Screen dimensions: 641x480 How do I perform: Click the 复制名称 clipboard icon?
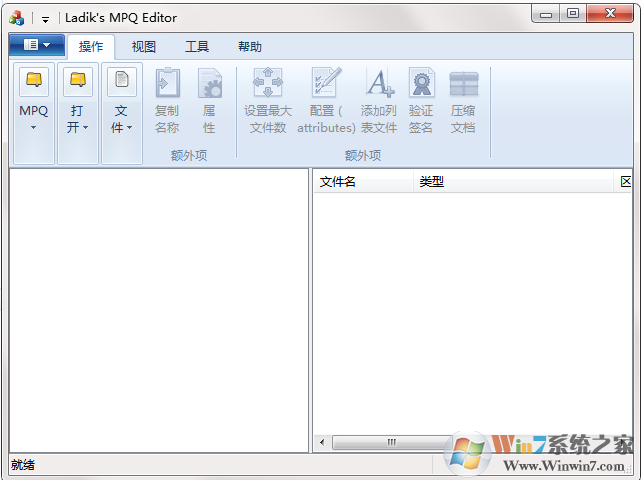[x=167, y=83]
